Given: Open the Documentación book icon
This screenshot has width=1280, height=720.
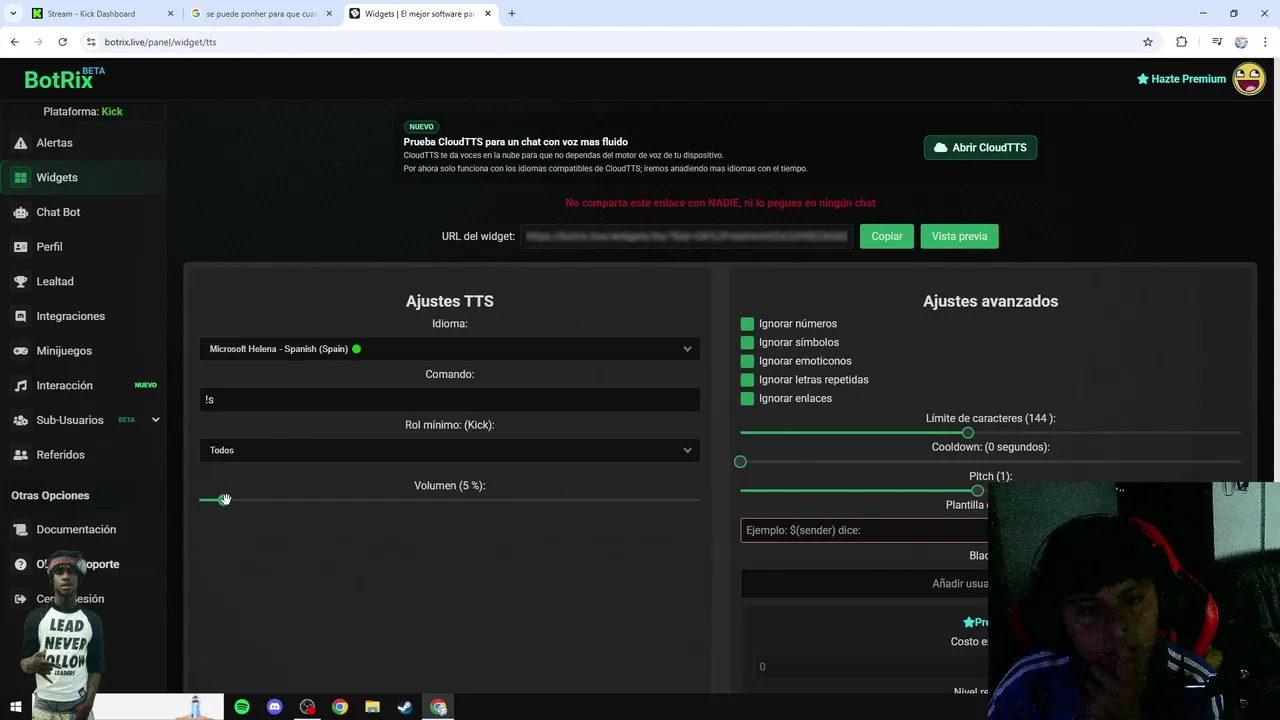Looking at the screenshot, I should point(20,530).
